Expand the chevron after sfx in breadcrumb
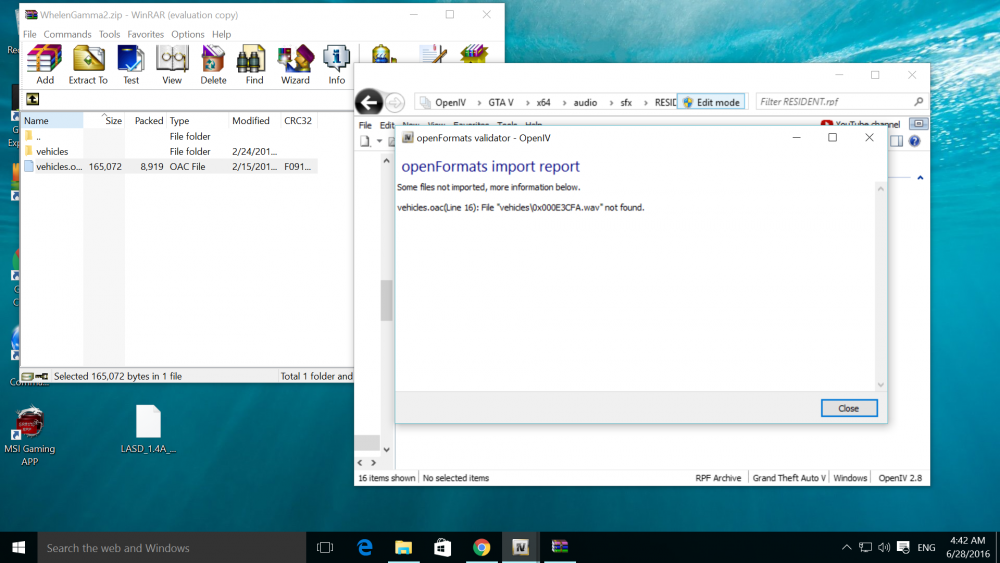Viewport: 1000px width, 563px height. click(x=645, y=102)
